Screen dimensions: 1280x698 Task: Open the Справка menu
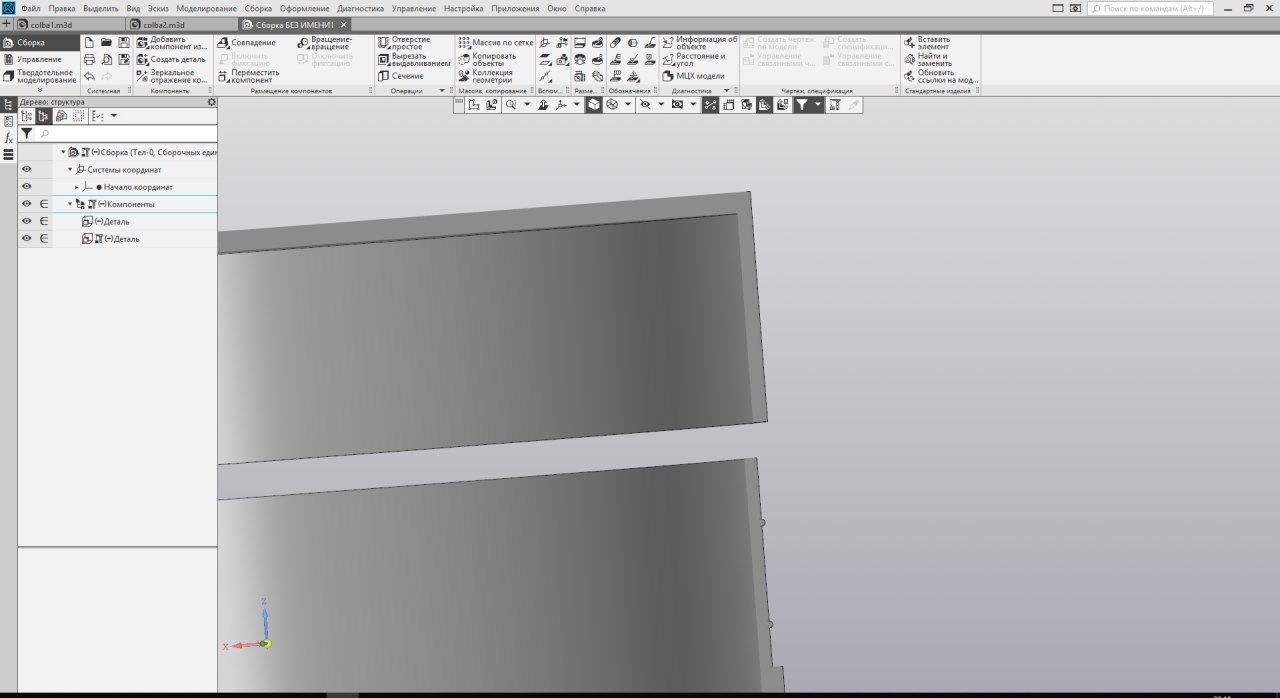[x=590, y=8]
